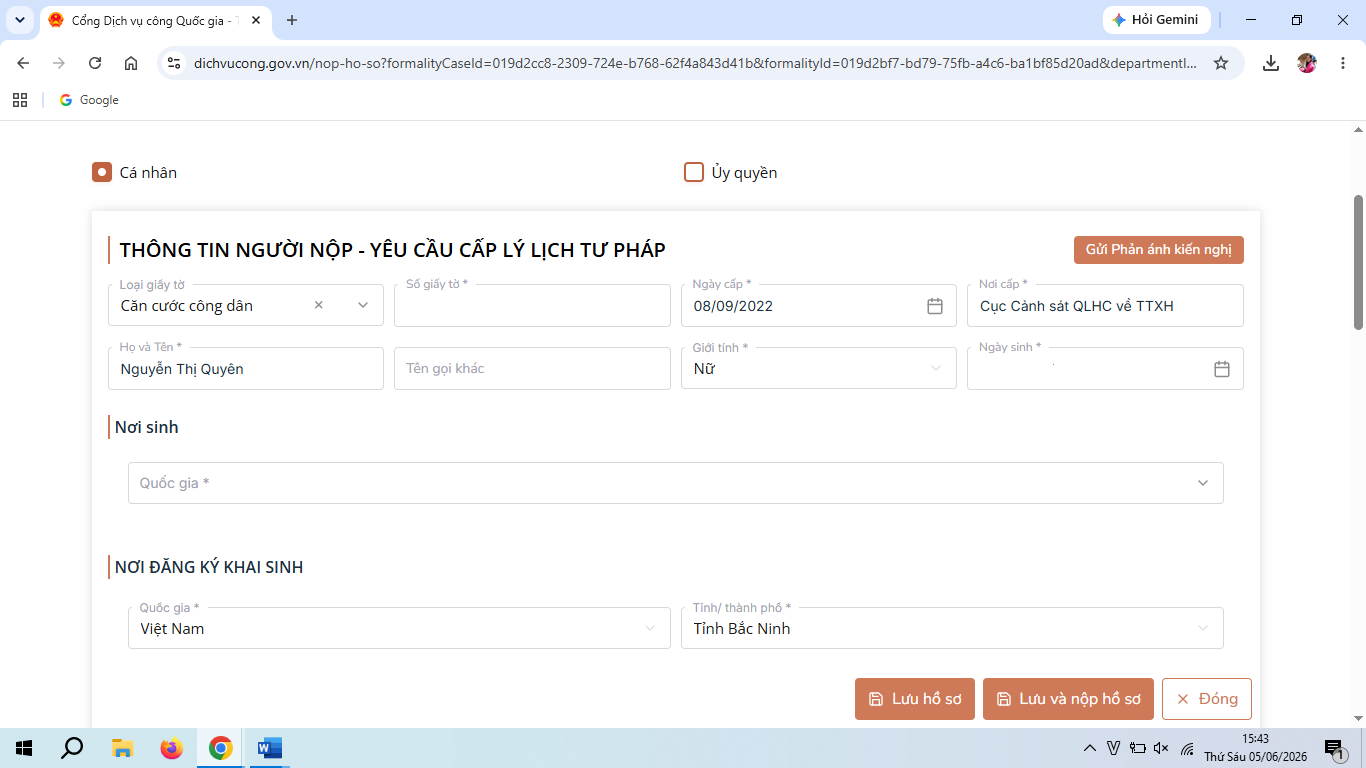Expand Quốc gia dropdown under Nơi sinh
This screenshot has height=768, width=1366.
tap(675, 483)
